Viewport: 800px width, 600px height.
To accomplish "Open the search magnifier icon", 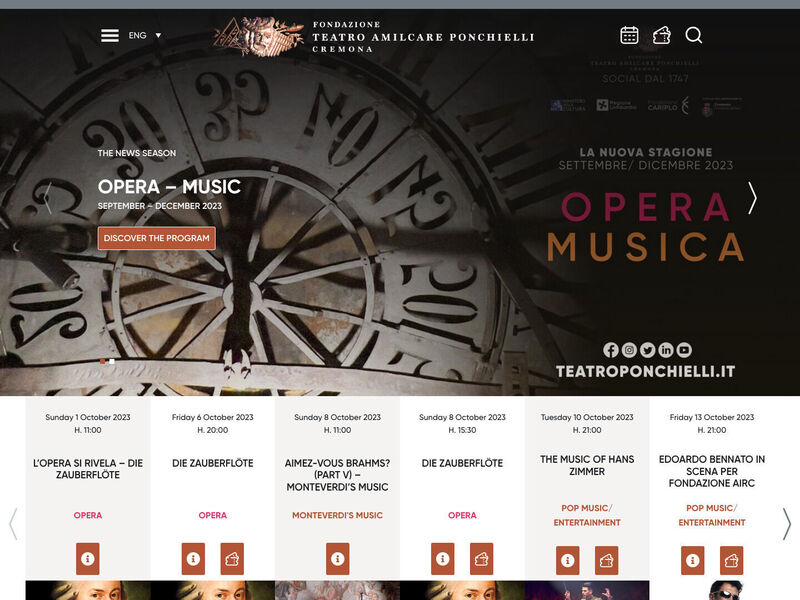I will coord(693,35).
